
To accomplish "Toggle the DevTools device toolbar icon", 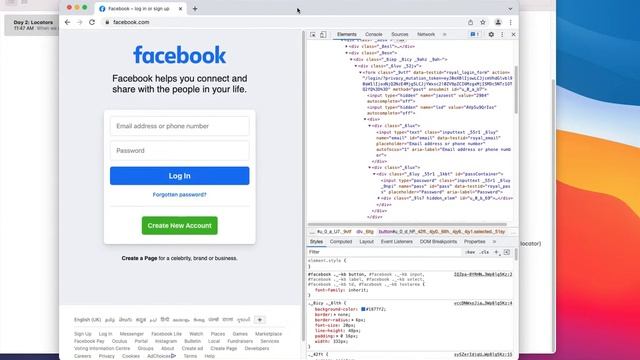I will (x=323, y=35).
